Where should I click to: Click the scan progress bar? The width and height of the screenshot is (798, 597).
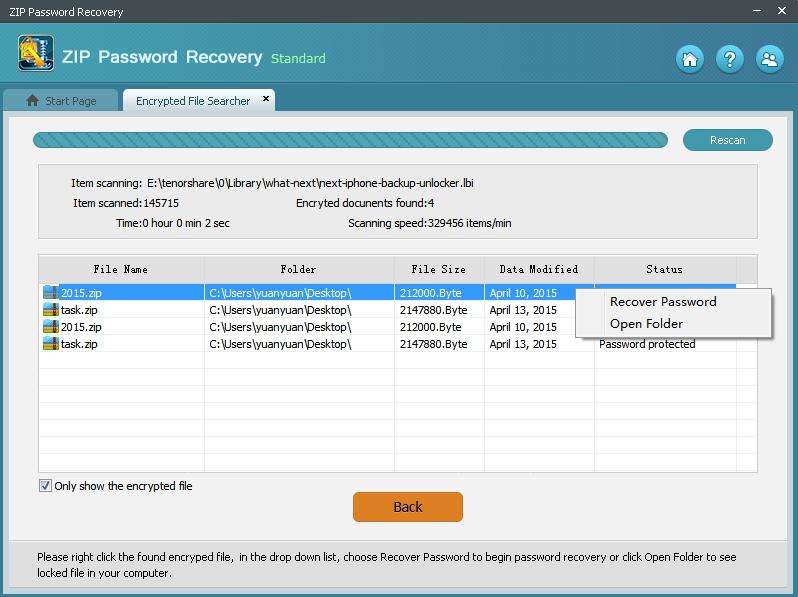pos(350,140)
